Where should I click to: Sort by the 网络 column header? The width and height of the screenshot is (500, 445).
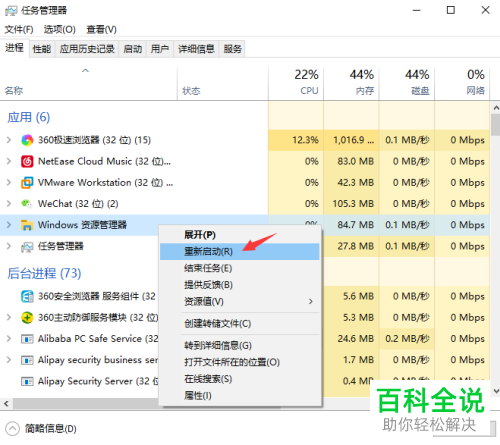462,83
